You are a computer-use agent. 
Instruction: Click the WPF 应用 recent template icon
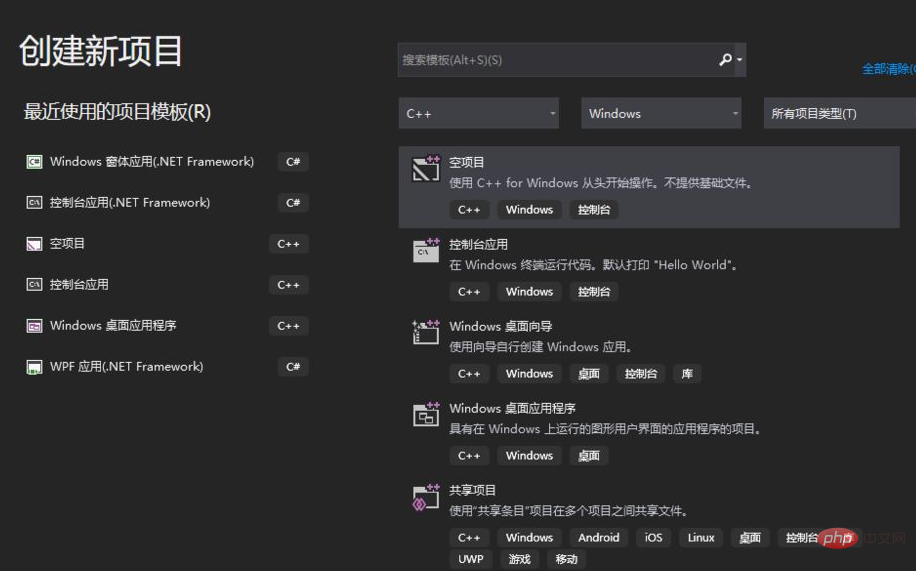coord(34,367)
